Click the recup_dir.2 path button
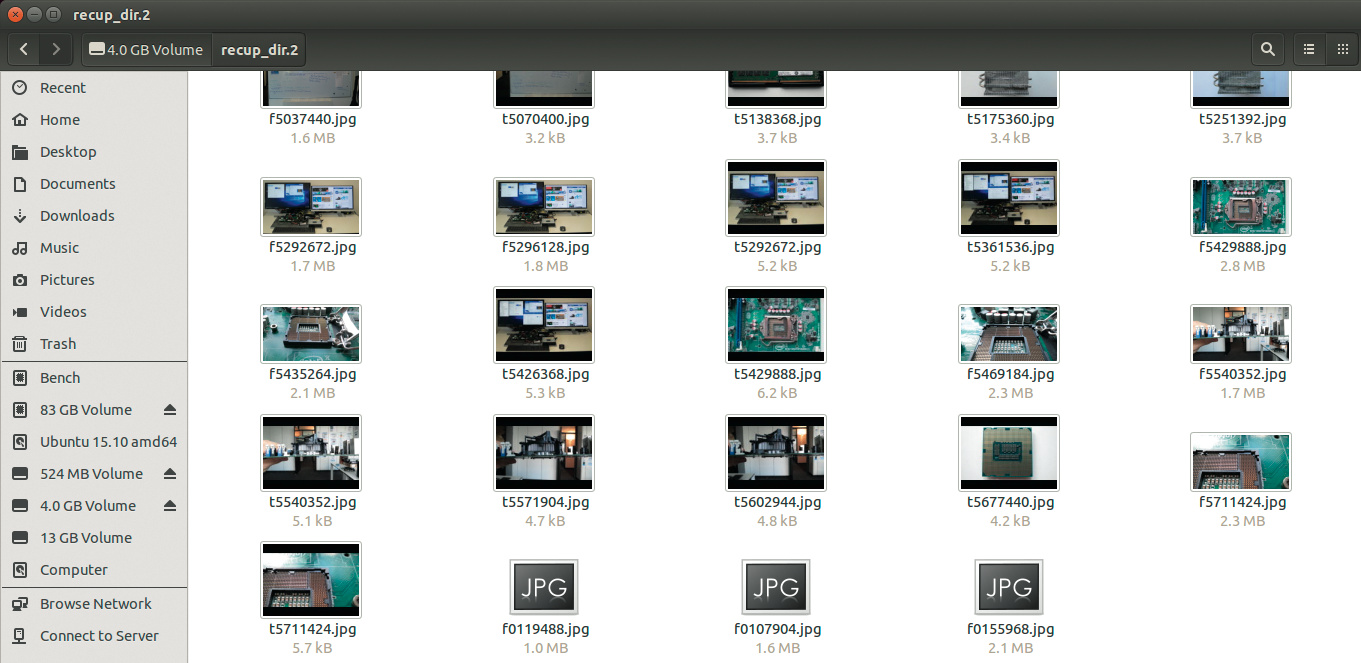Screen dimensions: 1361x663 259,49
